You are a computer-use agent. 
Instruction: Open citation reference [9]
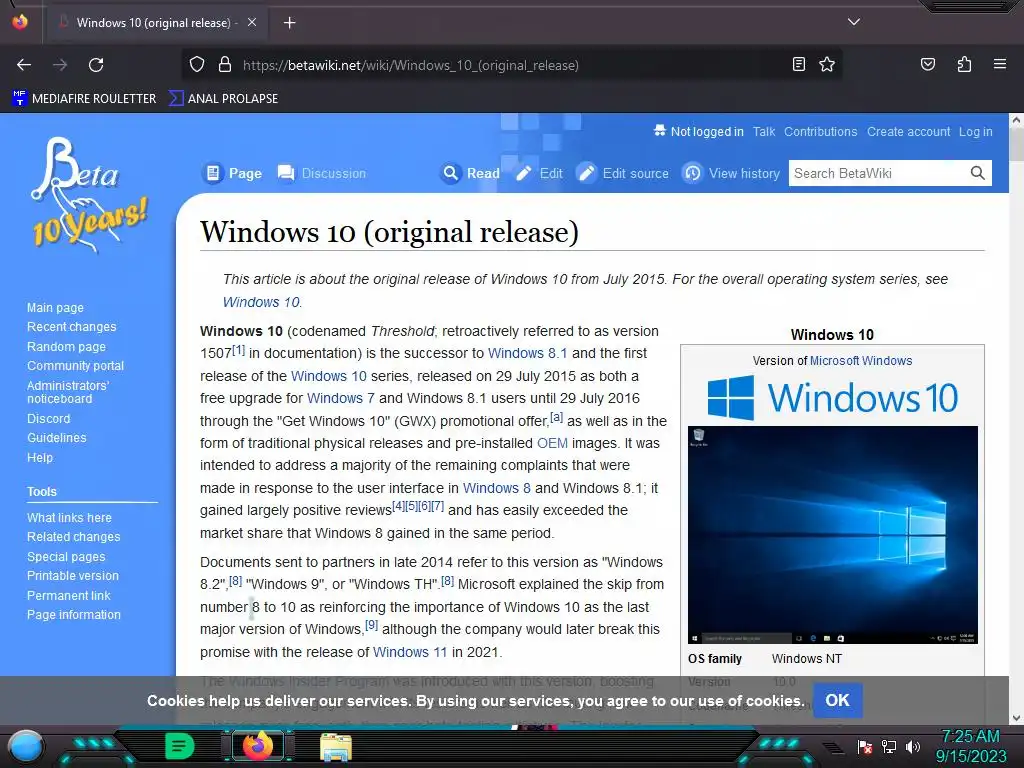[372, 625]
